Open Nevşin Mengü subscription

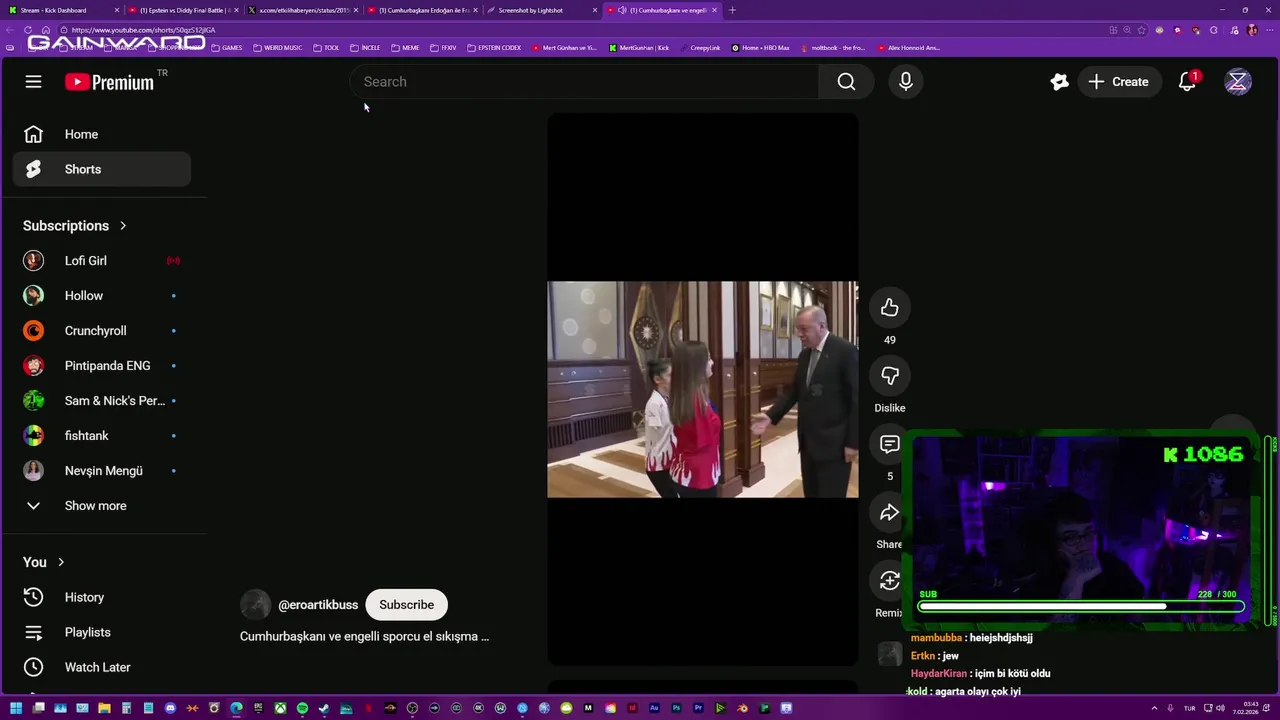click(x=101, y=471)
